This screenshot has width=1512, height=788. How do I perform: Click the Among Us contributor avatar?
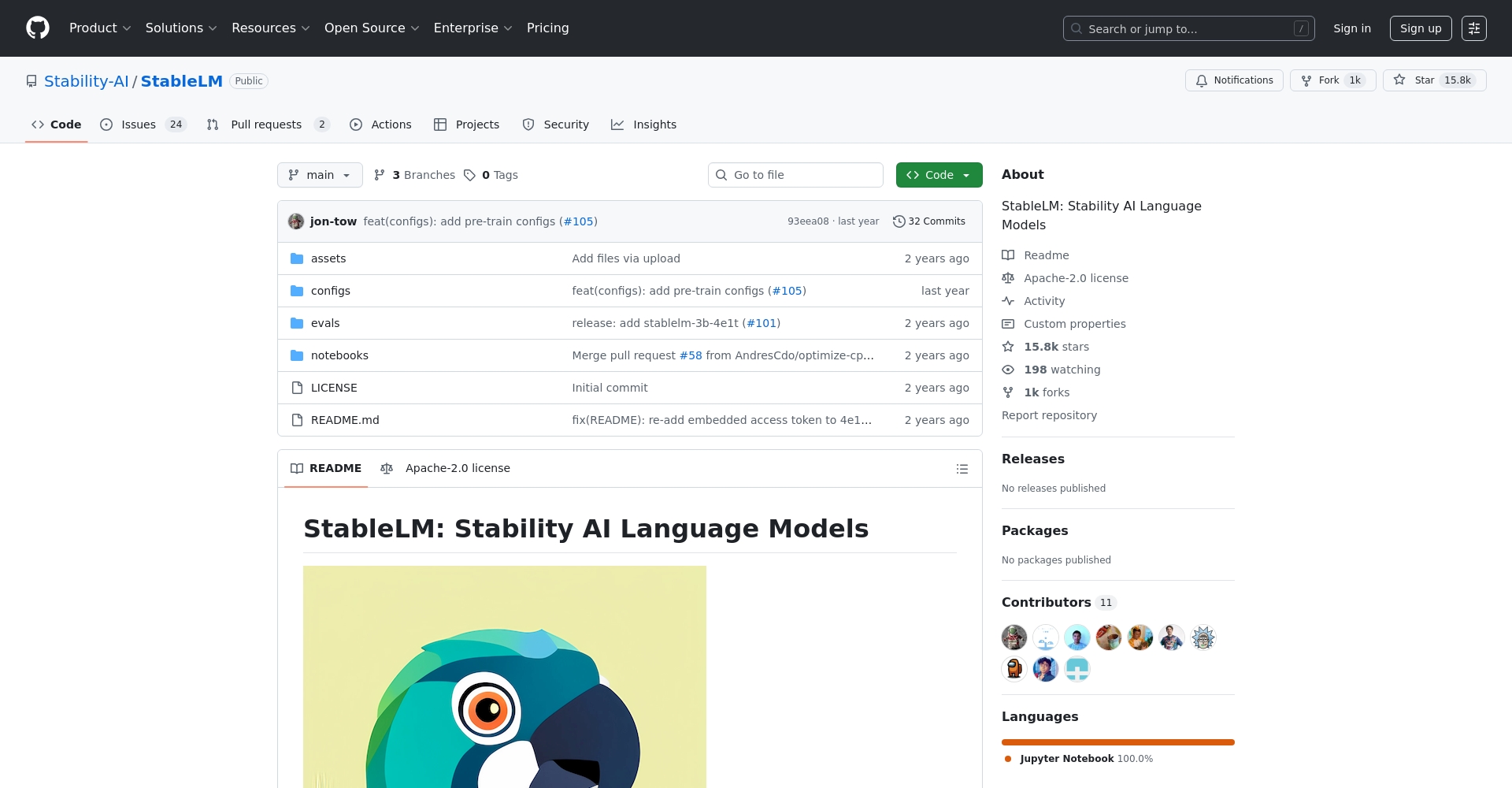(1014, 669)
